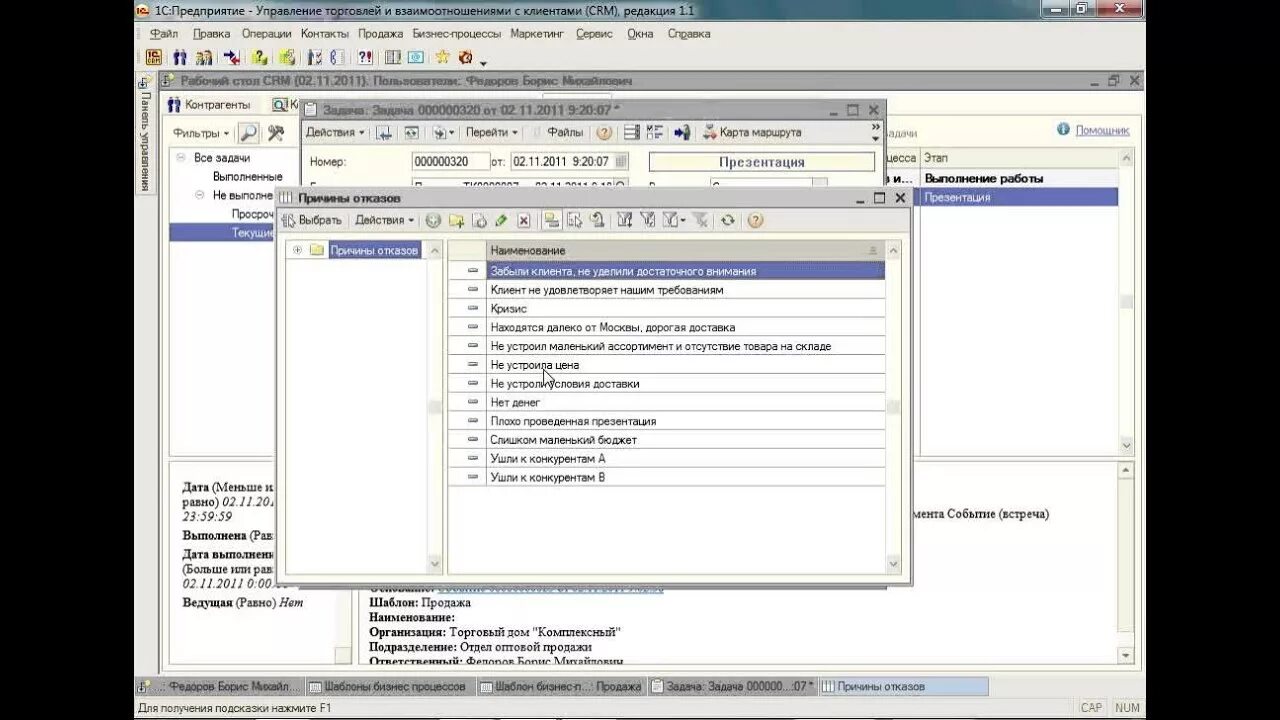Open the Маркетинг menu

tap(538, 33)
